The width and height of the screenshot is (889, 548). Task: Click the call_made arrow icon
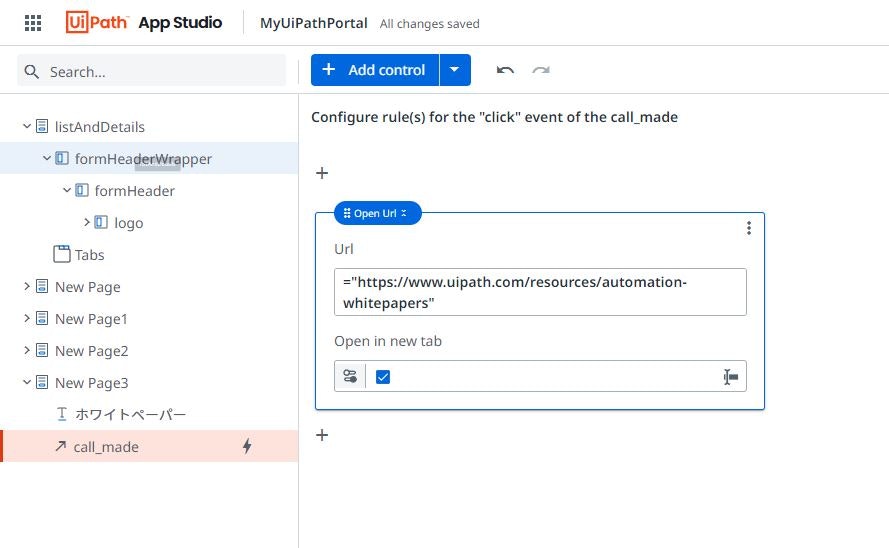61,446
